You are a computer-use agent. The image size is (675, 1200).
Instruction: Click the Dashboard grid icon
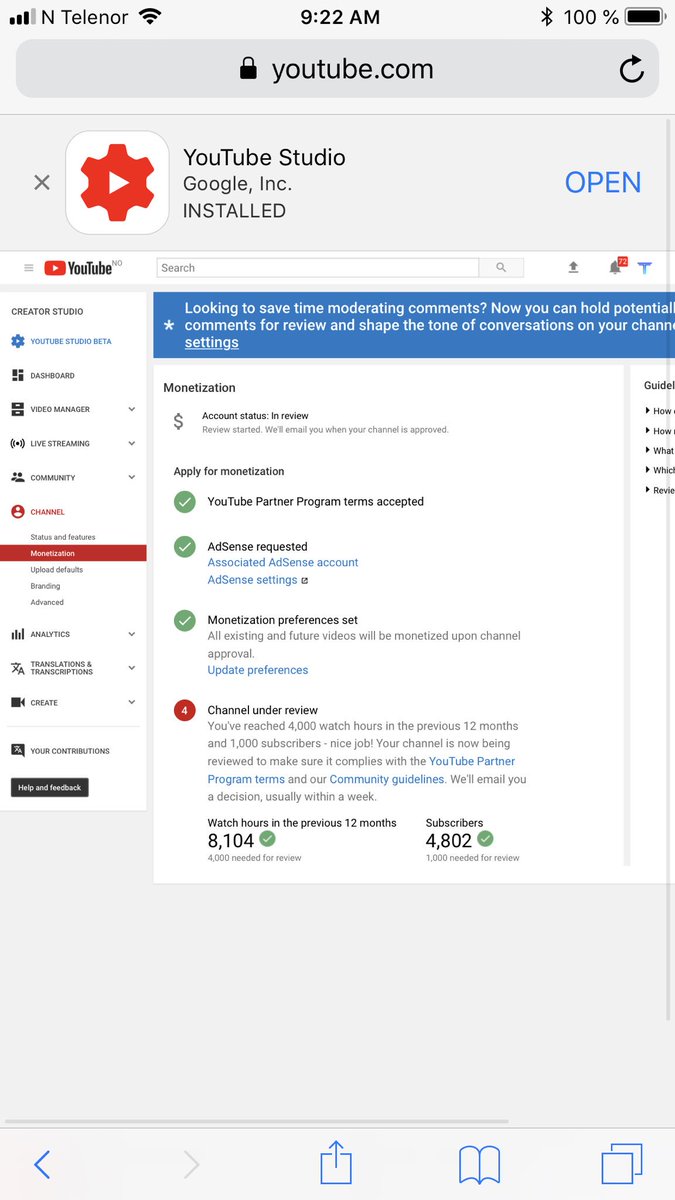tap(17, 376)
